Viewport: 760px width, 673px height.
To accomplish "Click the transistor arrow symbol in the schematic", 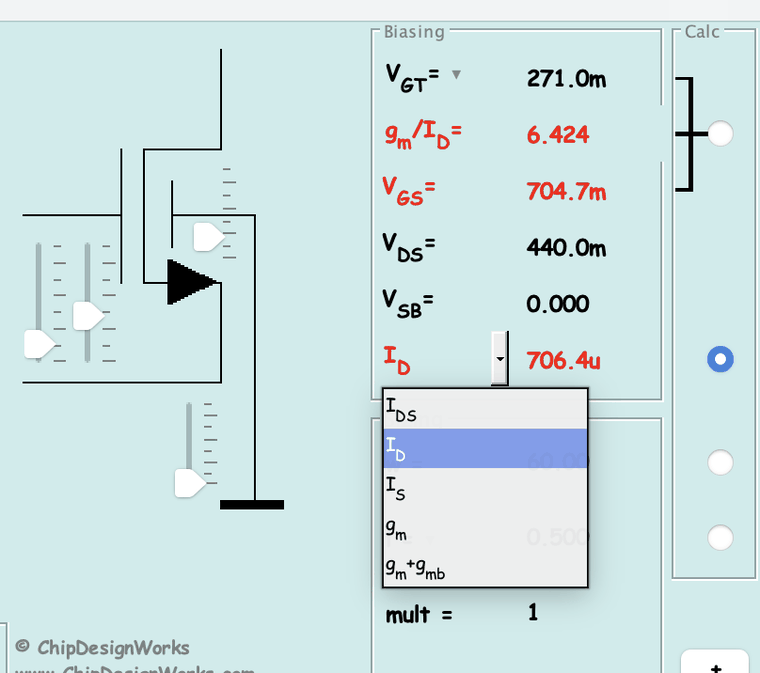I will pyautogui.click(x=191, y=282).
